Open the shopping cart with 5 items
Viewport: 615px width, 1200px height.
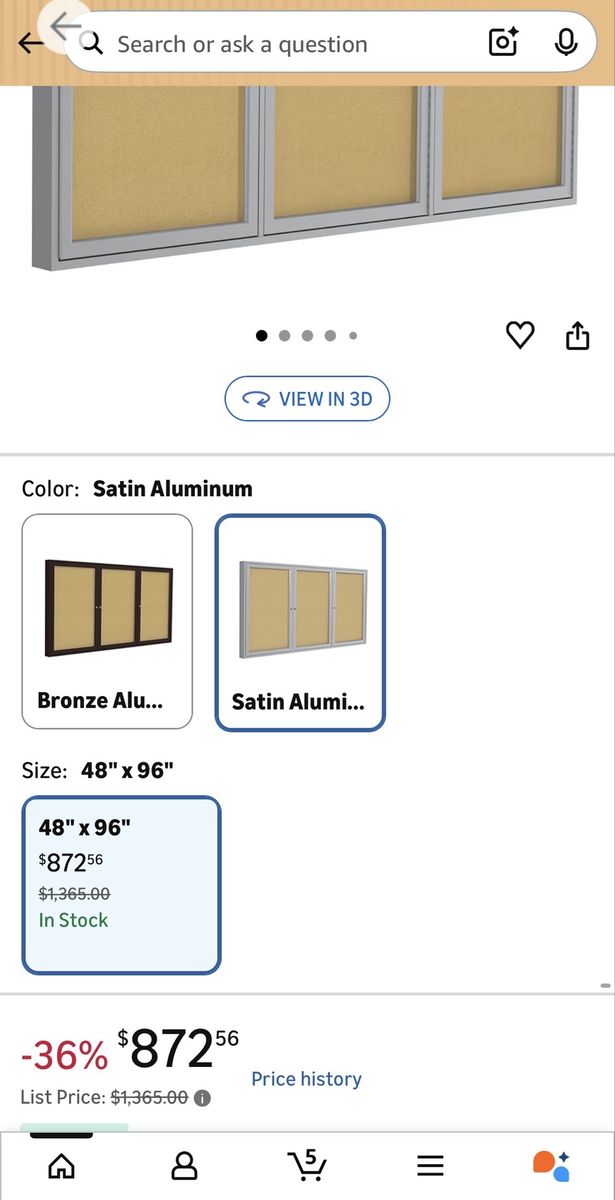click(x=307, y=1165)
